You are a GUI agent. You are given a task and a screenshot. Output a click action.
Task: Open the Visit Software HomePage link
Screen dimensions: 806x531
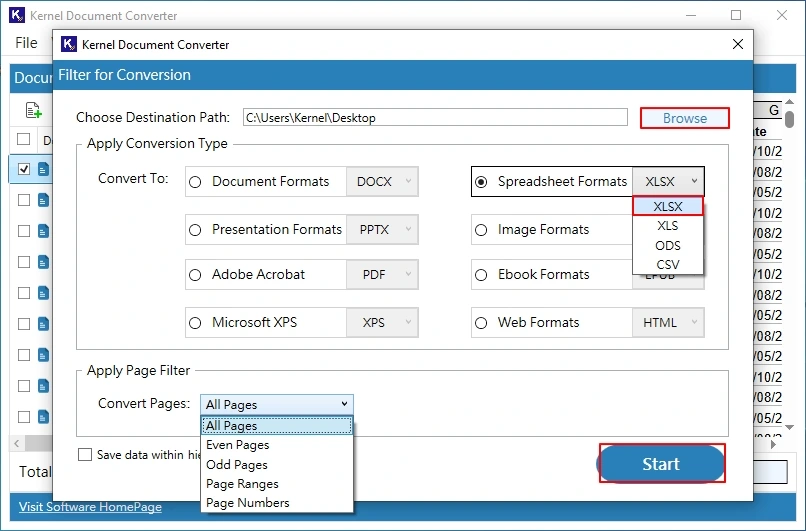(90, 507)
